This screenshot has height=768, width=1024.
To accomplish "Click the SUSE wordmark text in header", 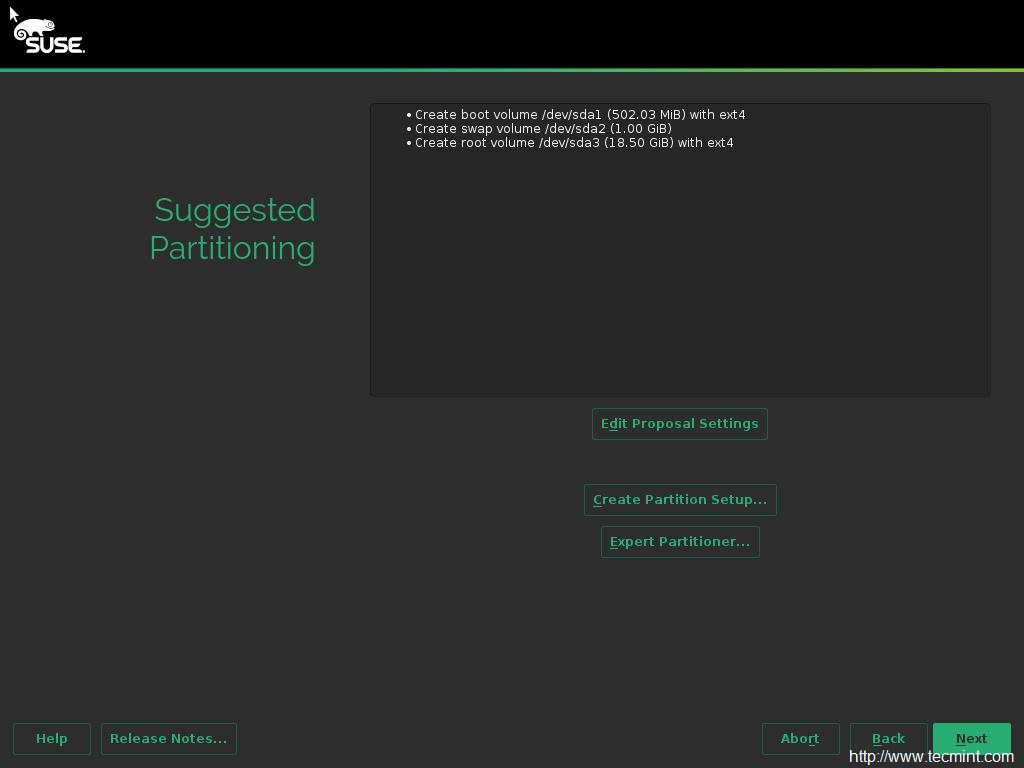I will [x=55, y=45].
